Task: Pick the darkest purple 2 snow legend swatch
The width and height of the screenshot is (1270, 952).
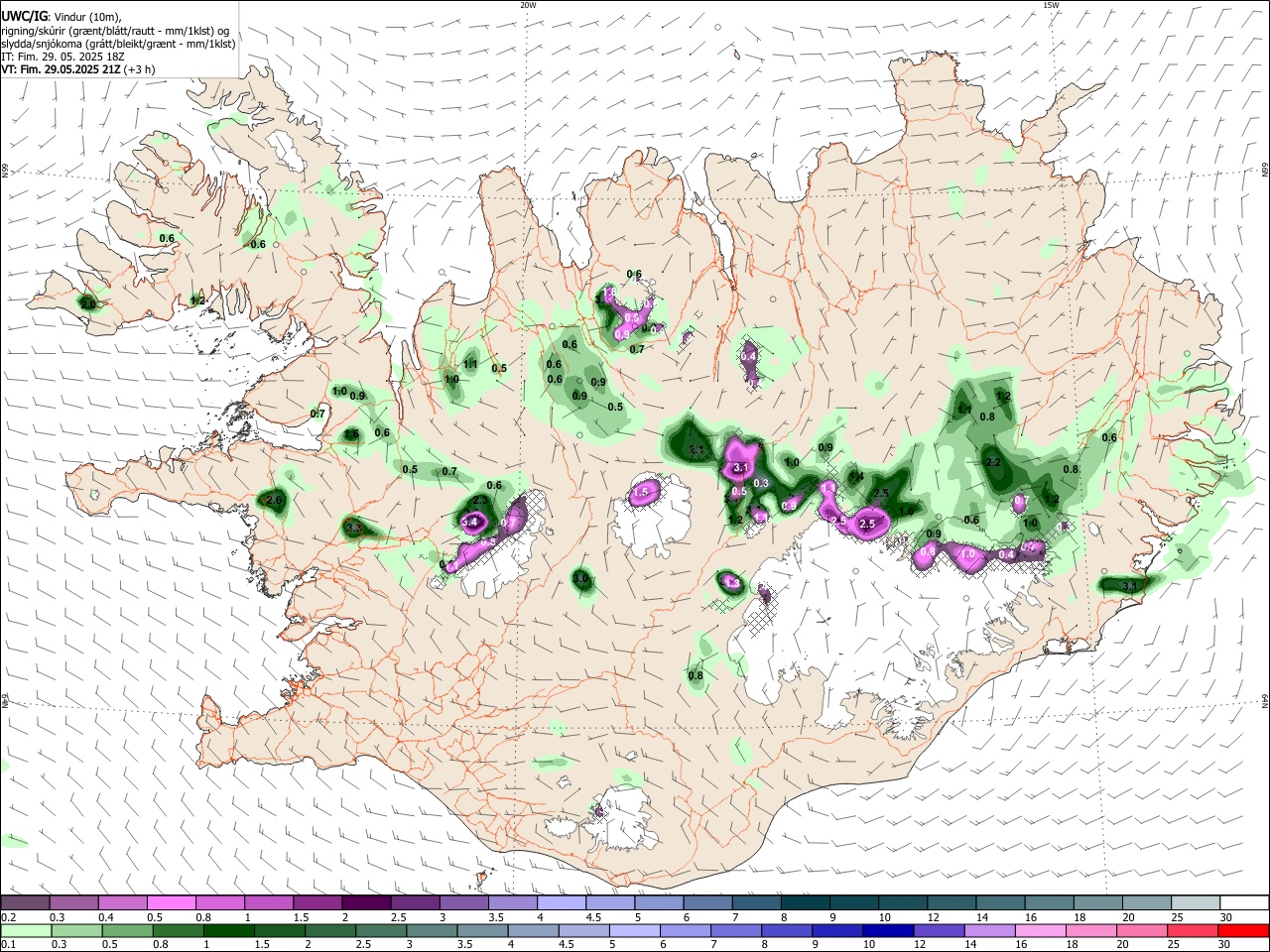Action: pos(366,902)
